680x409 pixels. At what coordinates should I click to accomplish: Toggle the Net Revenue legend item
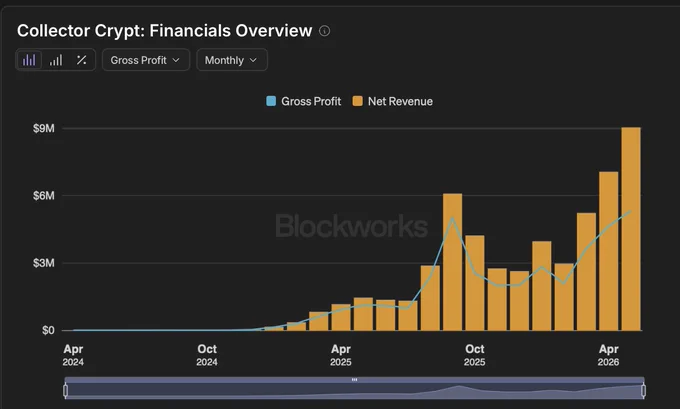[x=392, y=101]
